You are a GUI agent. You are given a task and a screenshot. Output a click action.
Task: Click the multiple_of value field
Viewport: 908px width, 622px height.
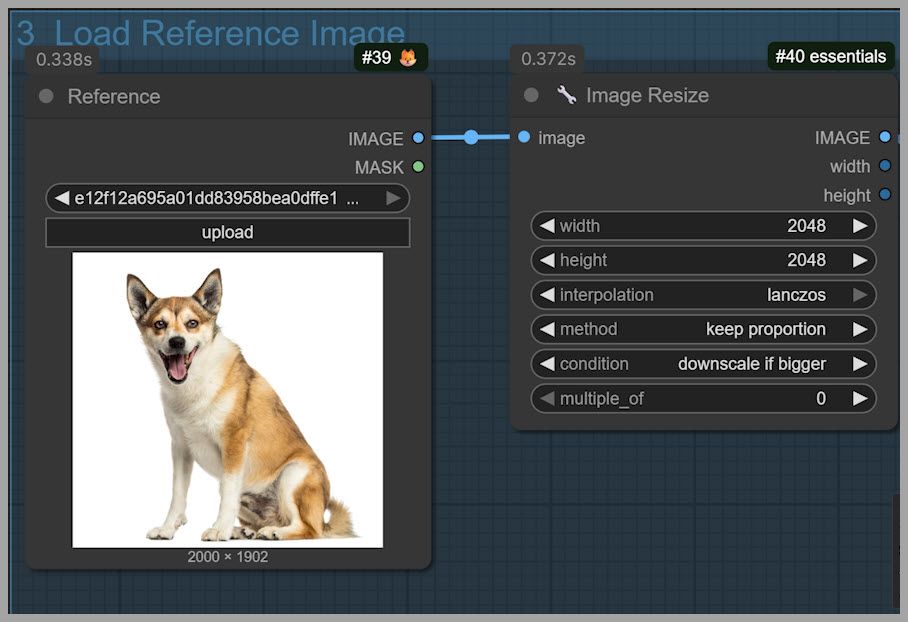(x=703, y=398)
